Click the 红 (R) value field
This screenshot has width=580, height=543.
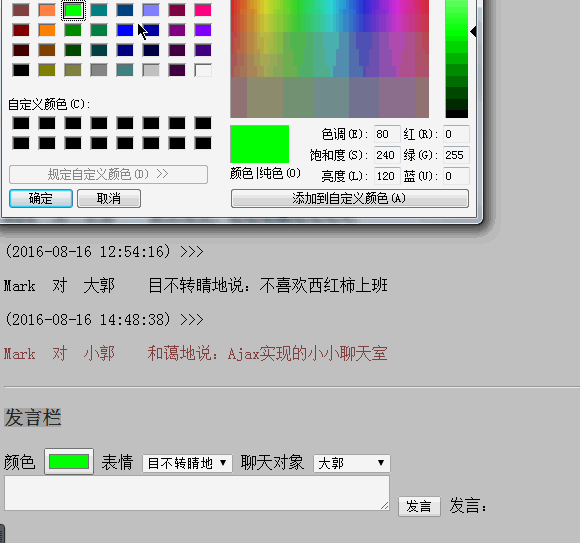click(456, 134)
